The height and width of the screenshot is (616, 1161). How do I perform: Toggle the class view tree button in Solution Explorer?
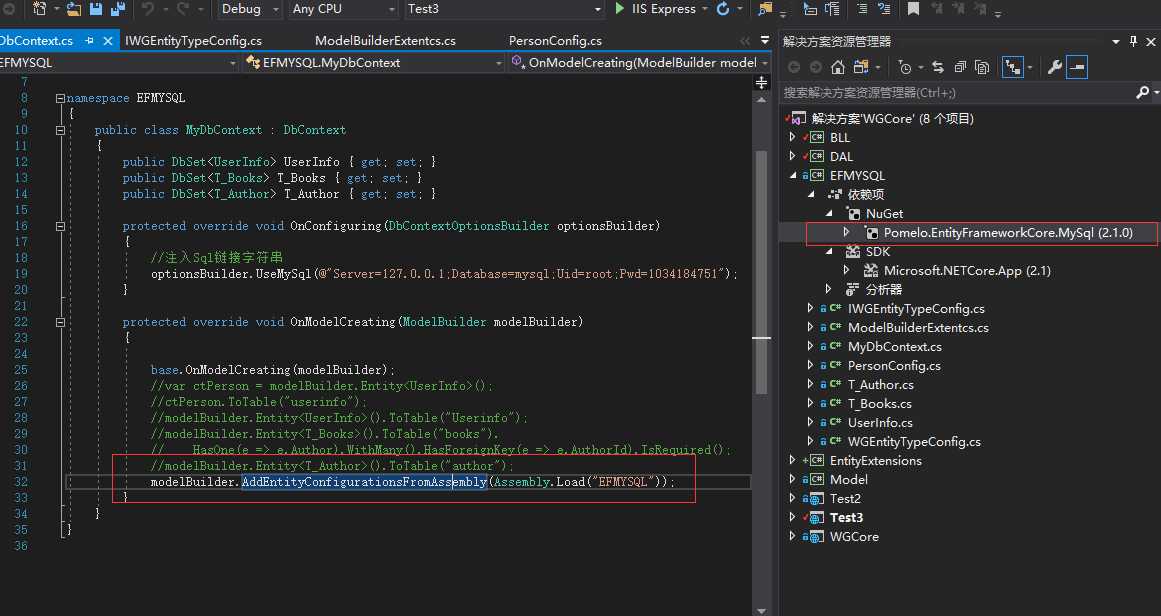1012,67
